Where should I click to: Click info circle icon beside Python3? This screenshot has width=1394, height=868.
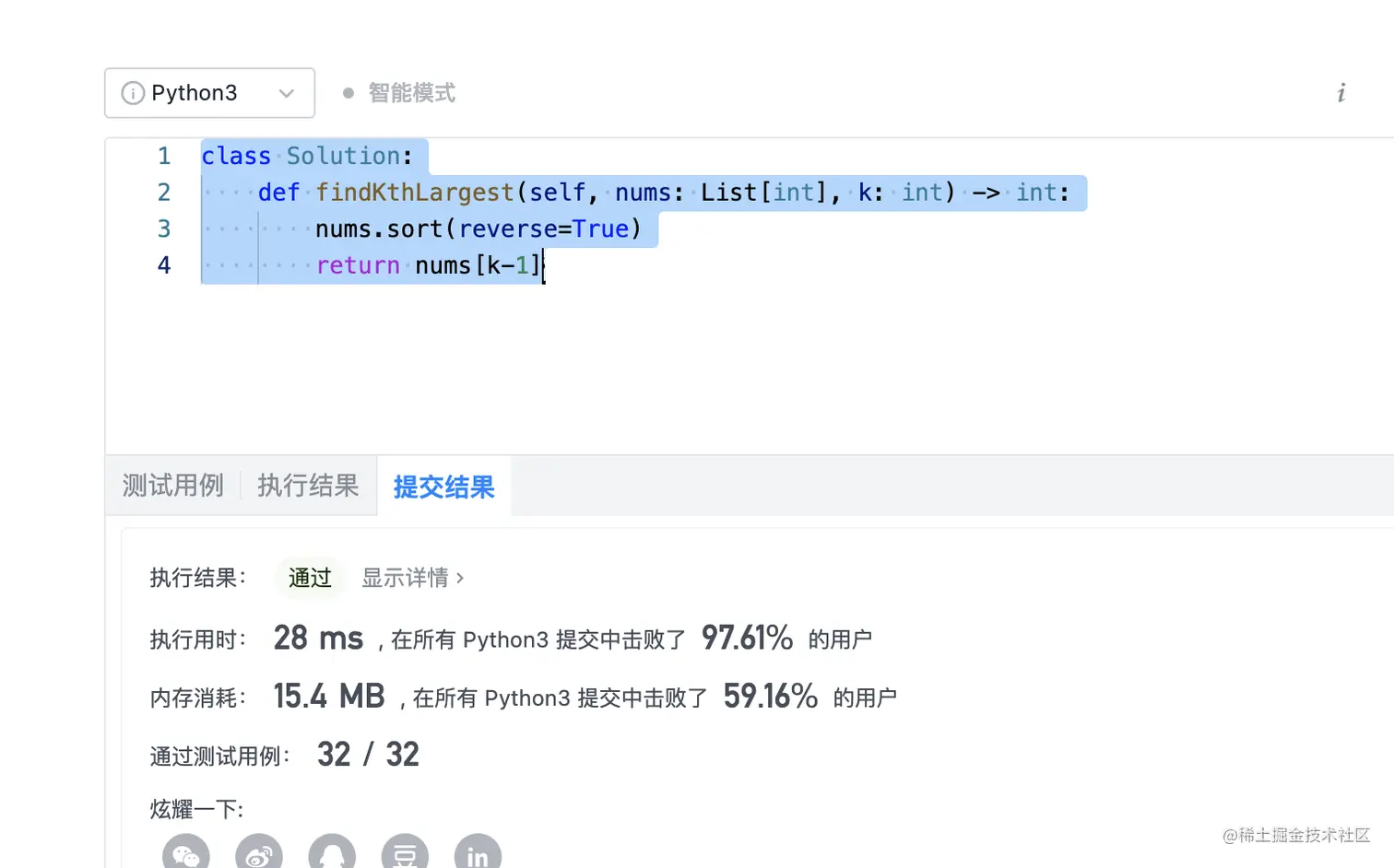coord(133,93)
